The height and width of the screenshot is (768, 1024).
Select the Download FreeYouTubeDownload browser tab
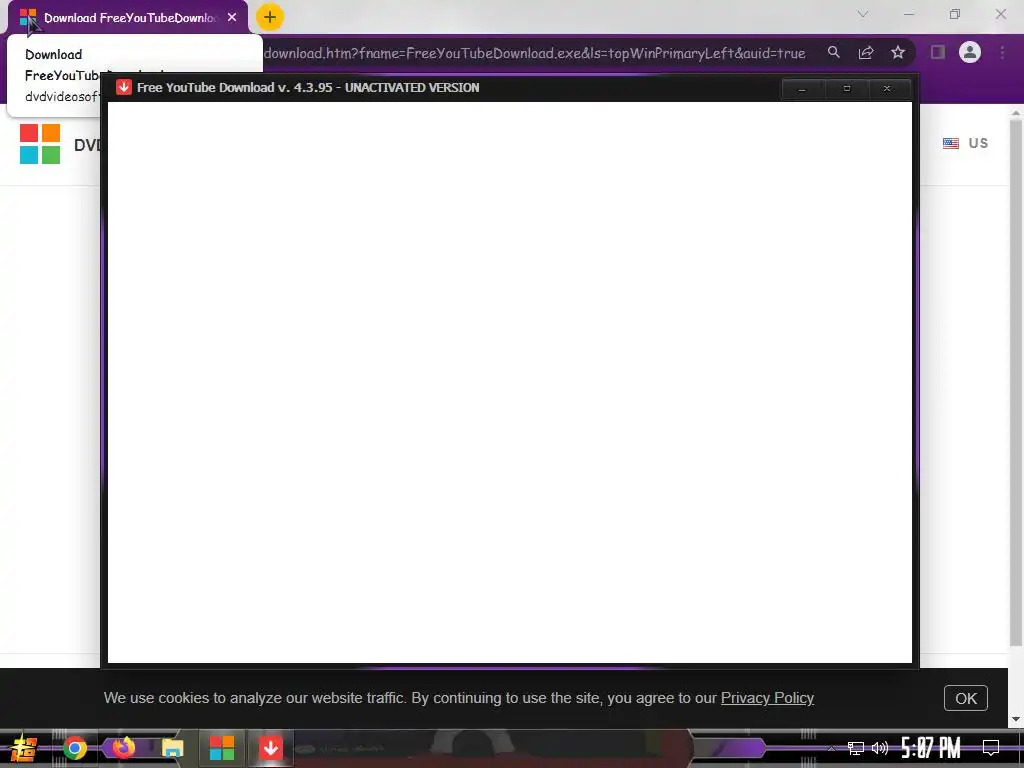(128, 18)
